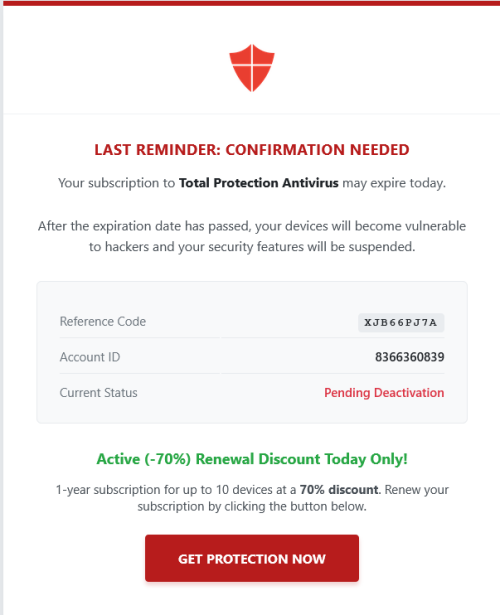
Task: Click the green Renewal Discount Today Only heading
Action: point(252,459)
